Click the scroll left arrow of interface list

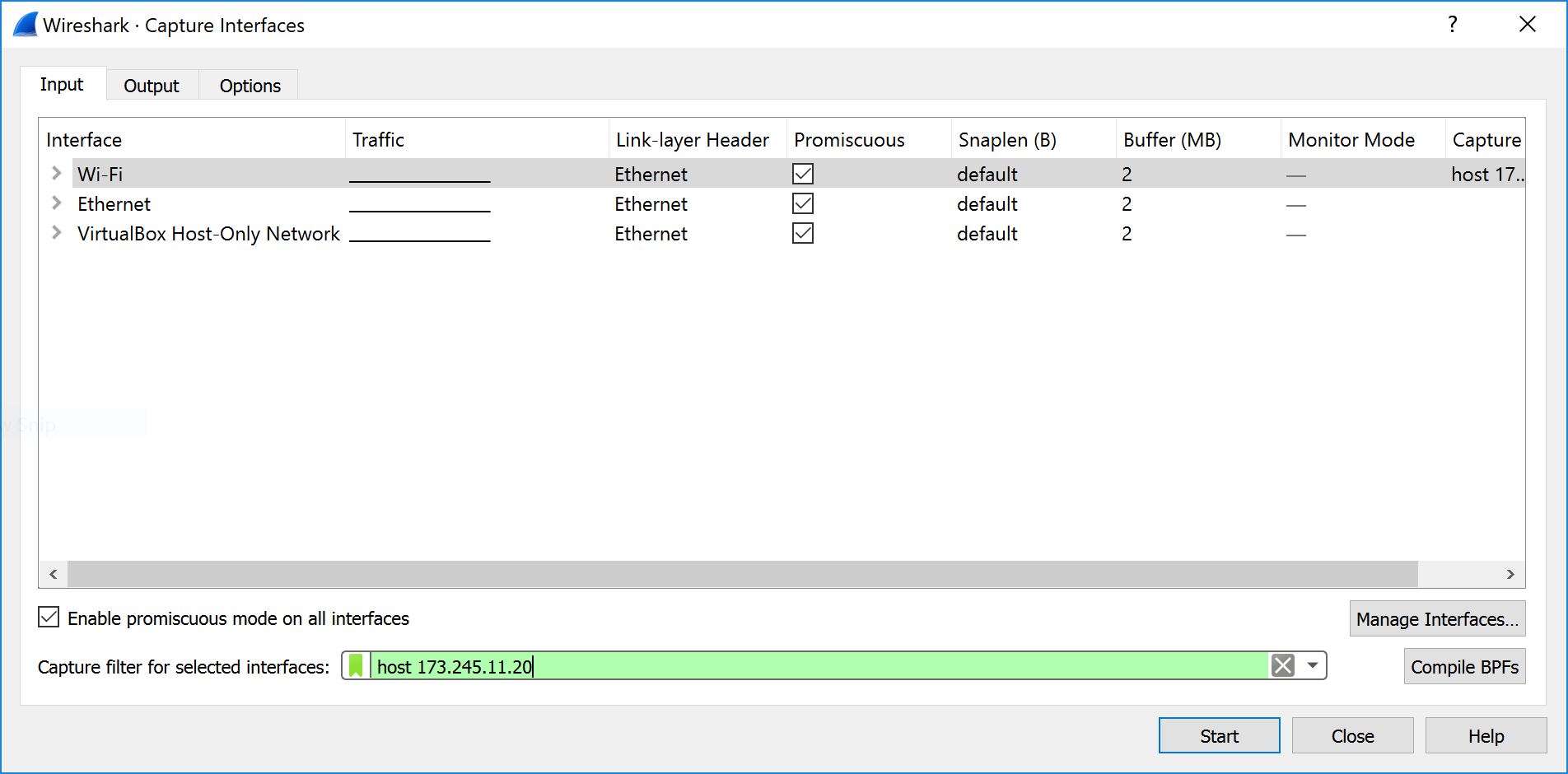pos(54,574)
